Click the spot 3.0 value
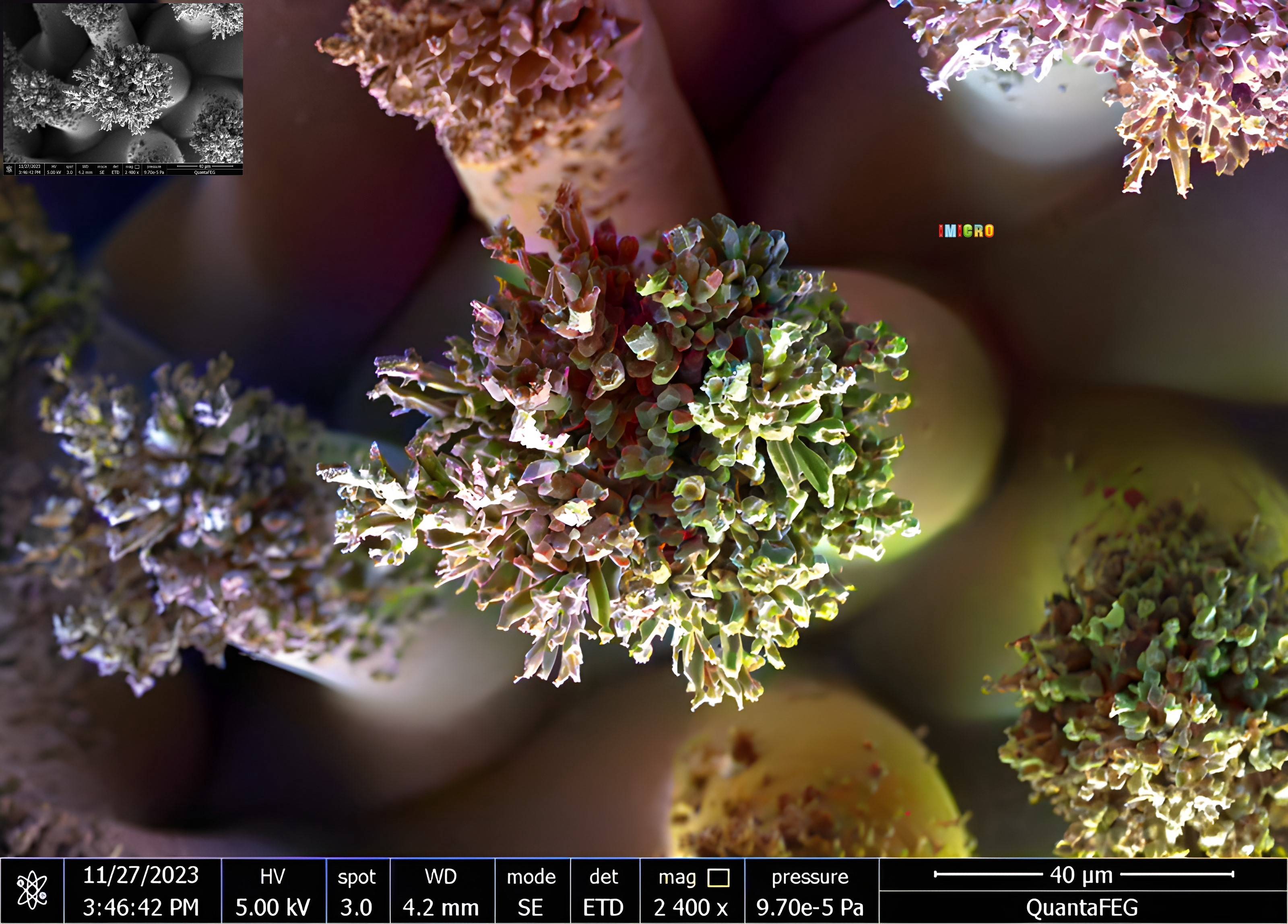Screen dimensions: 1288x924 [x=356, y=907]
